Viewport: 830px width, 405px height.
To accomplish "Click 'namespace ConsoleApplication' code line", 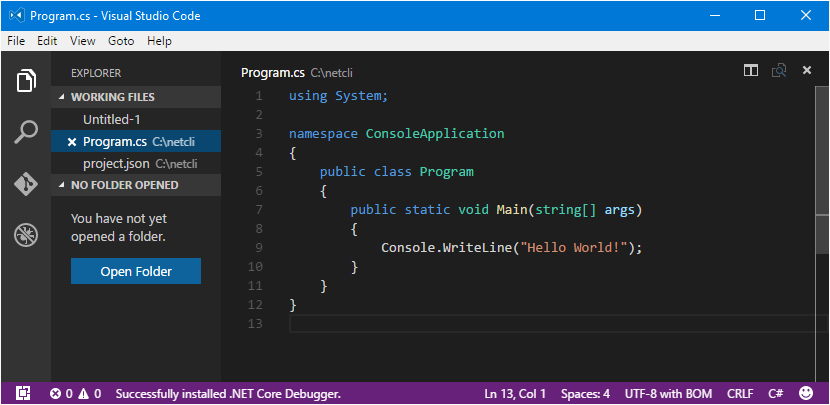I will point(396,133).
